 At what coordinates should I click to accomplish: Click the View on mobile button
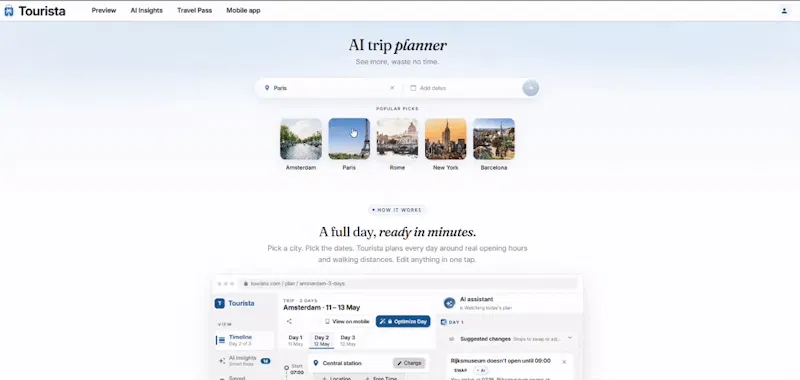click(x=347, y=321)
